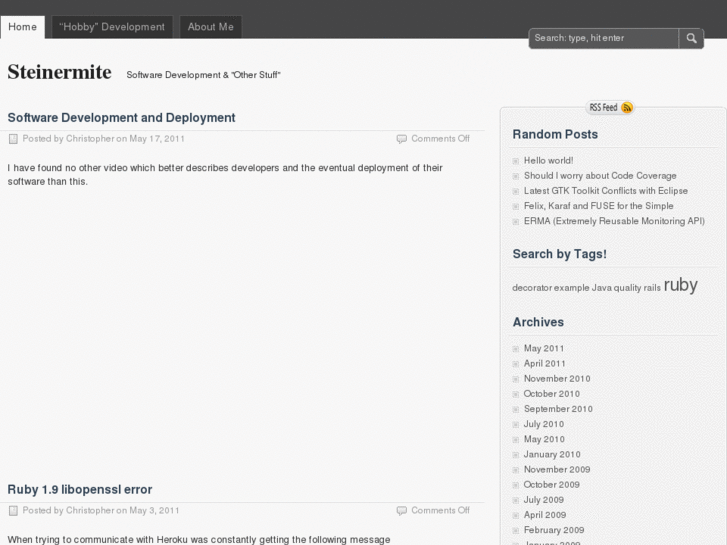Open the Ruby 1.9 libopenssl error post
Viewport: 727px width, 545px height.
tap(80, 490)
